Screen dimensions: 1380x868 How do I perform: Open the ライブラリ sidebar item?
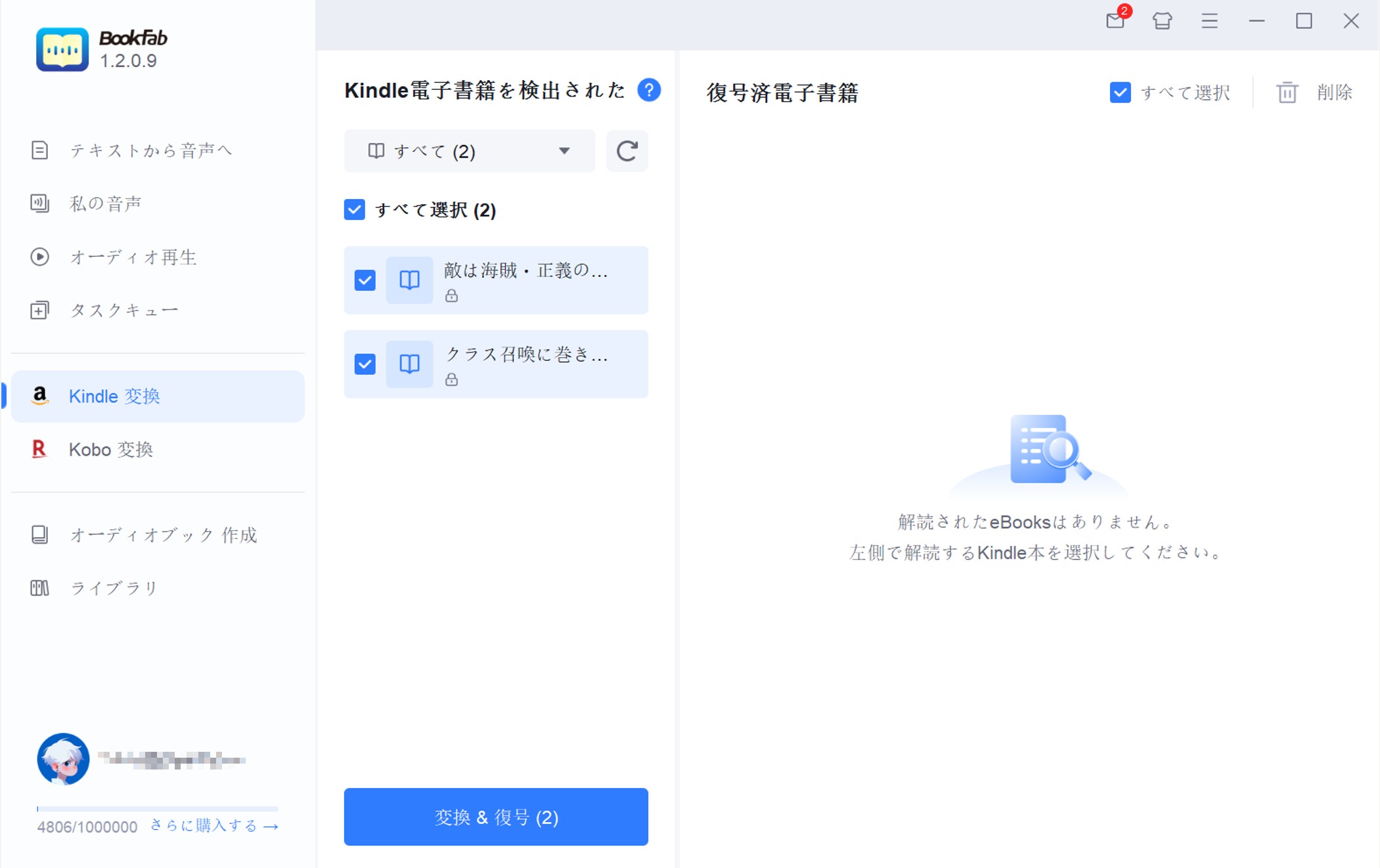114,588
